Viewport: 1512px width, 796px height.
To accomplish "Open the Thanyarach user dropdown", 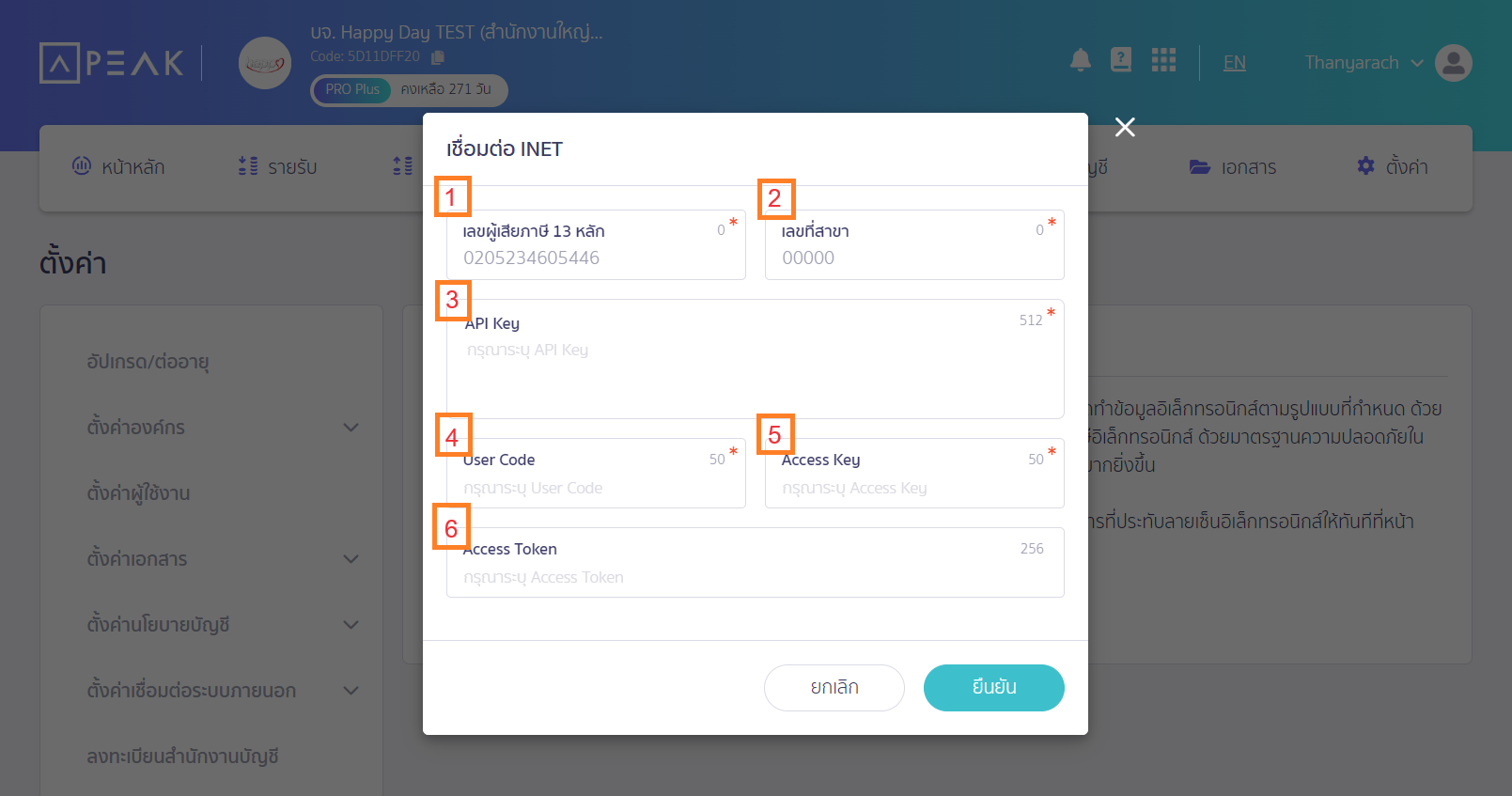I will point(1363,63).
